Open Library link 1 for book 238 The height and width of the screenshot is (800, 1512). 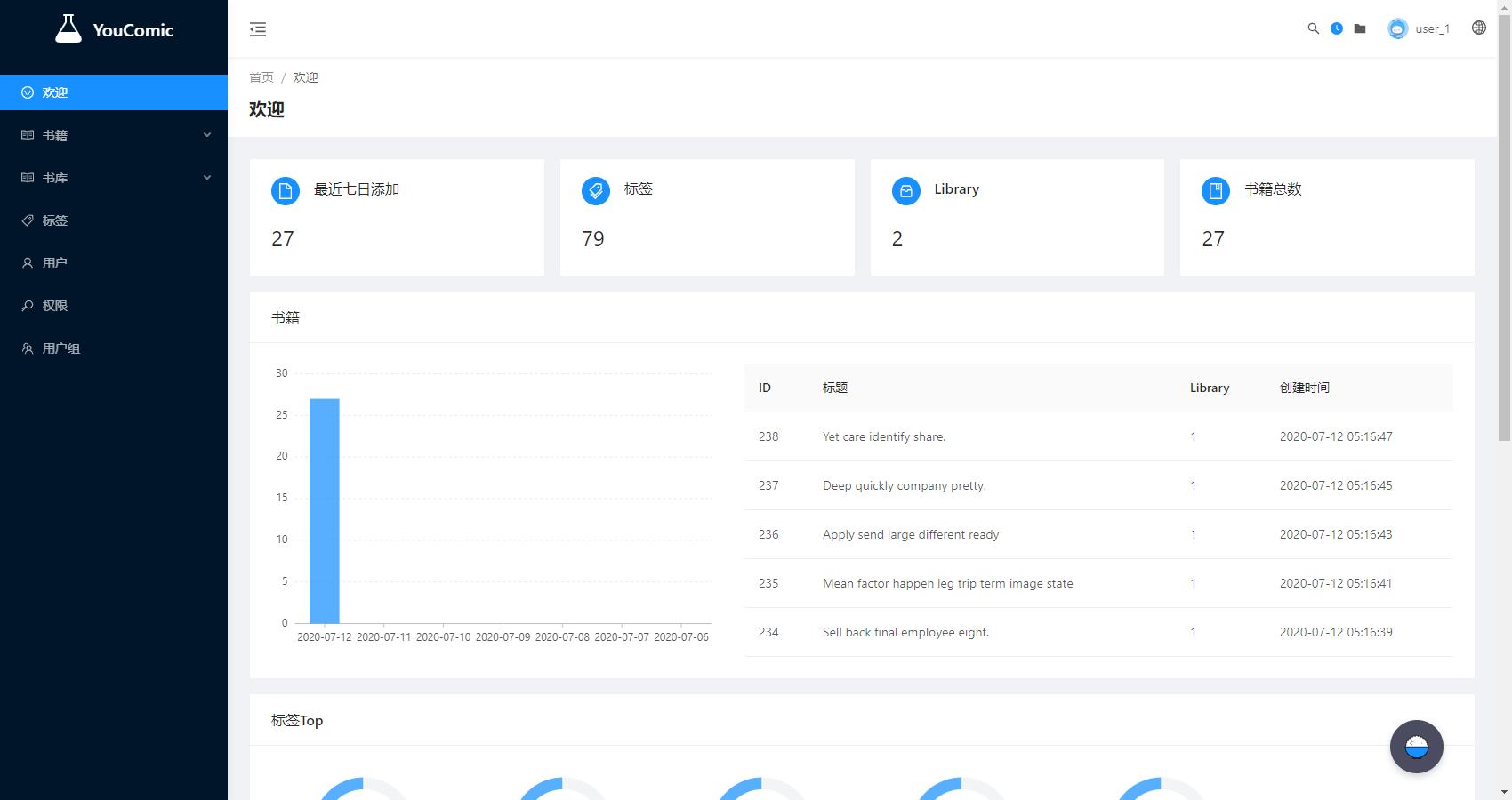pyautogui.click(x=1193, y=436)
